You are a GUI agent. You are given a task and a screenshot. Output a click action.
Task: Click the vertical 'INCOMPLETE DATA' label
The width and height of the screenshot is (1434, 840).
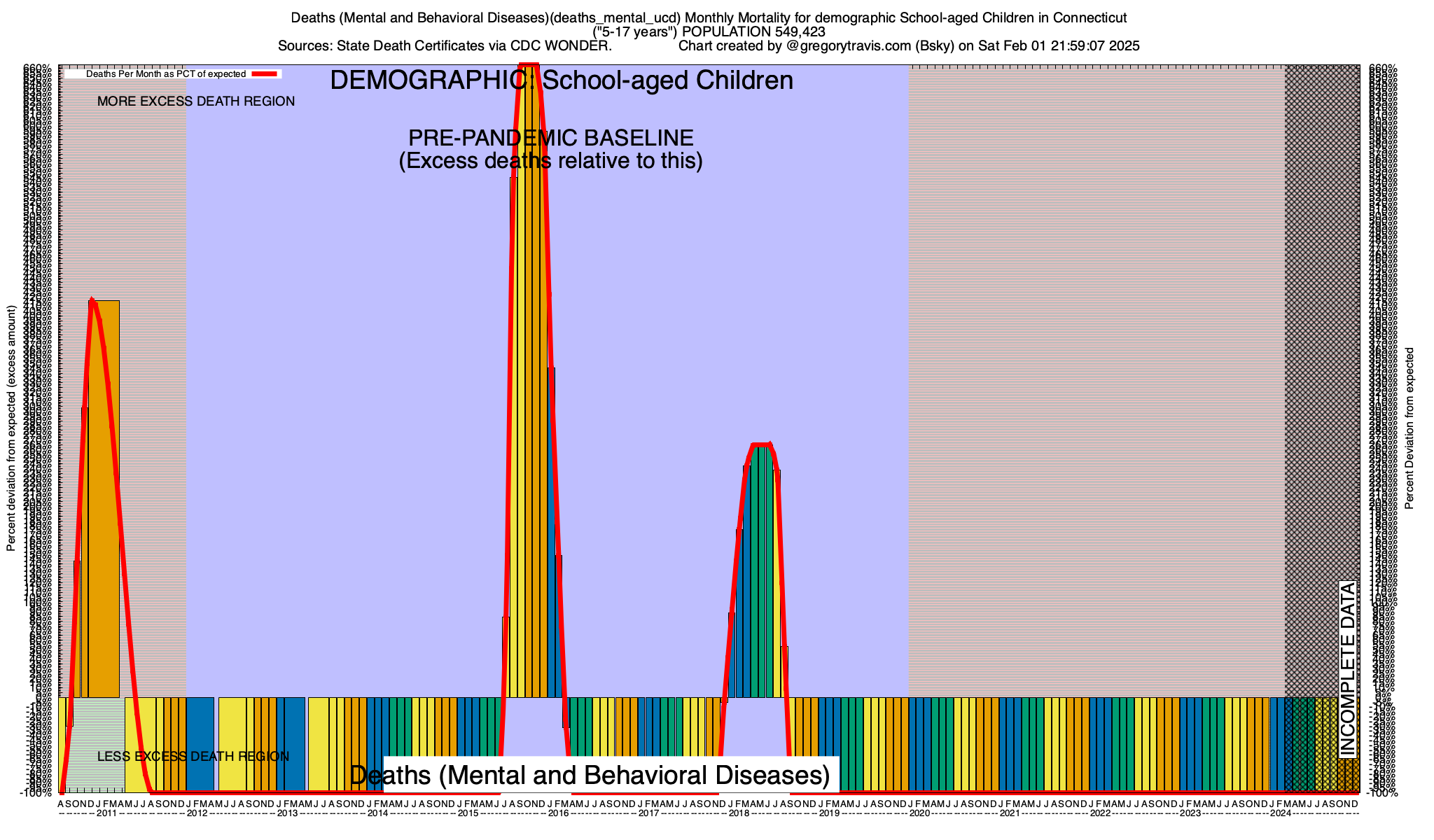(1348, 668)
